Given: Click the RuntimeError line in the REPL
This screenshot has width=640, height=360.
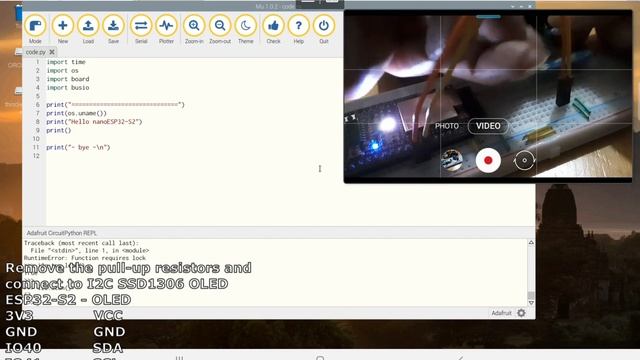Looking at the screenshot, I should point(85,258).
